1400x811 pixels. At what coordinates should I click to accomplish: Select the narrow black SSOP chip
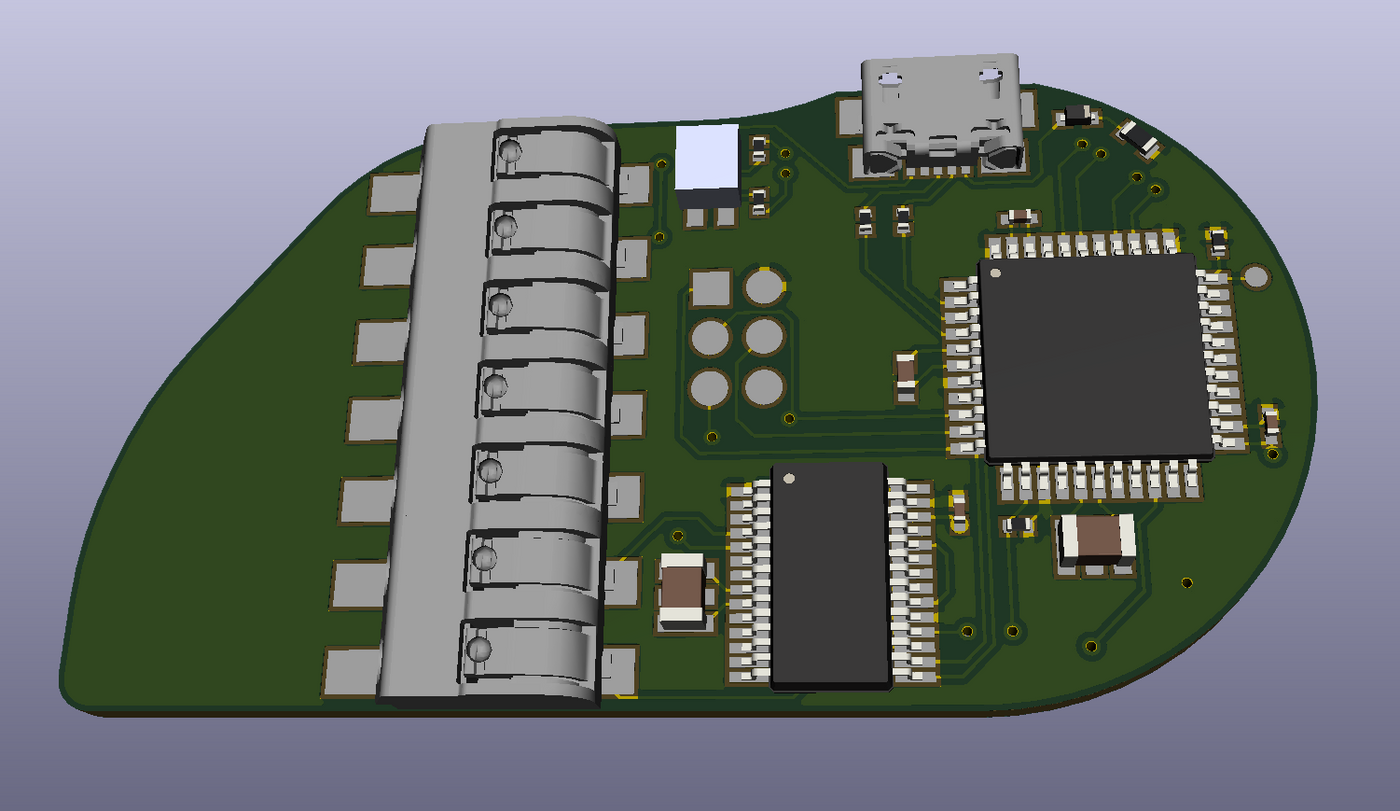tap(831, 575)
